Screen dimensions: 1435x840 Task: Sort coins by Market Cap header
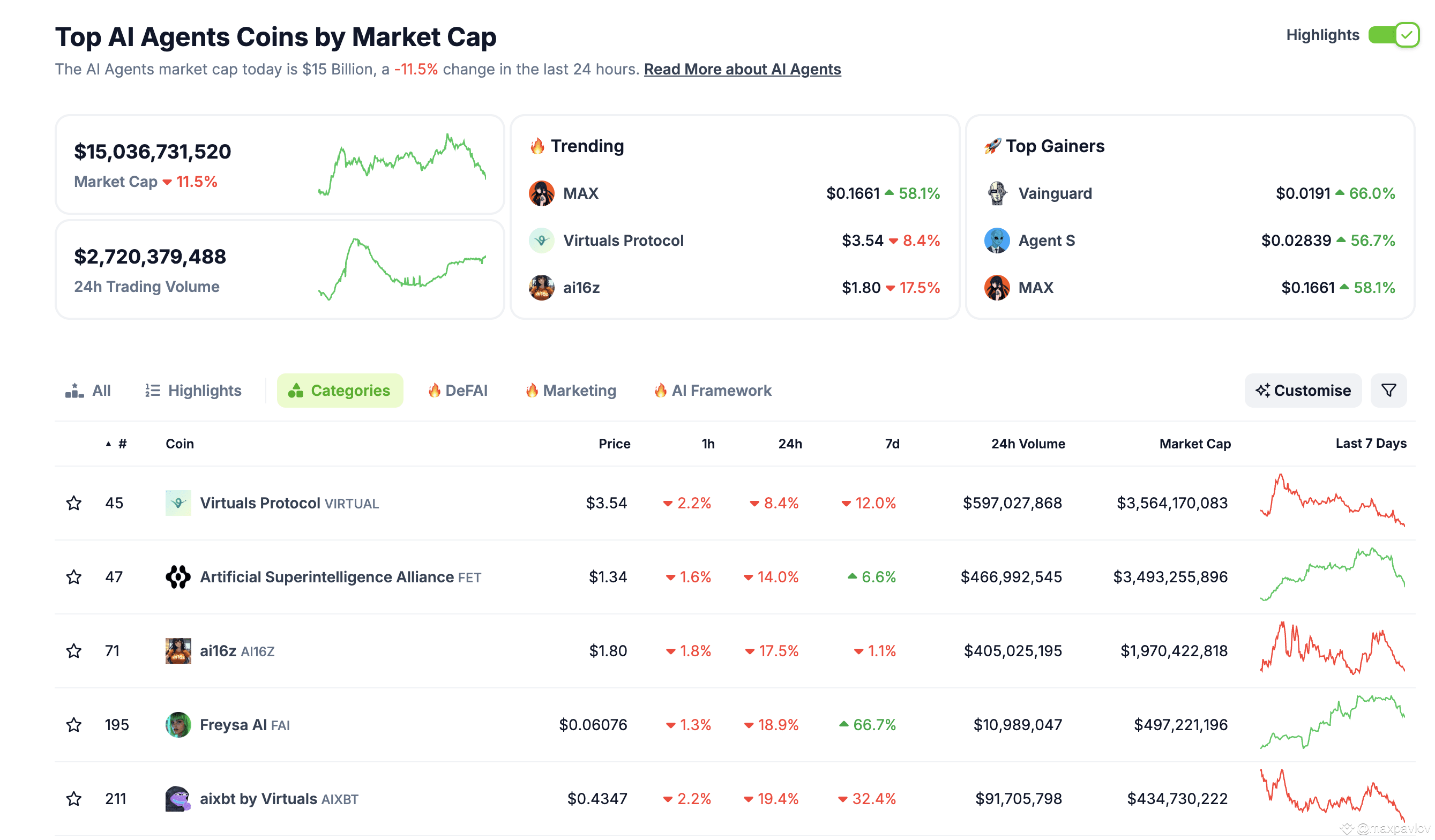point(1195,444)
